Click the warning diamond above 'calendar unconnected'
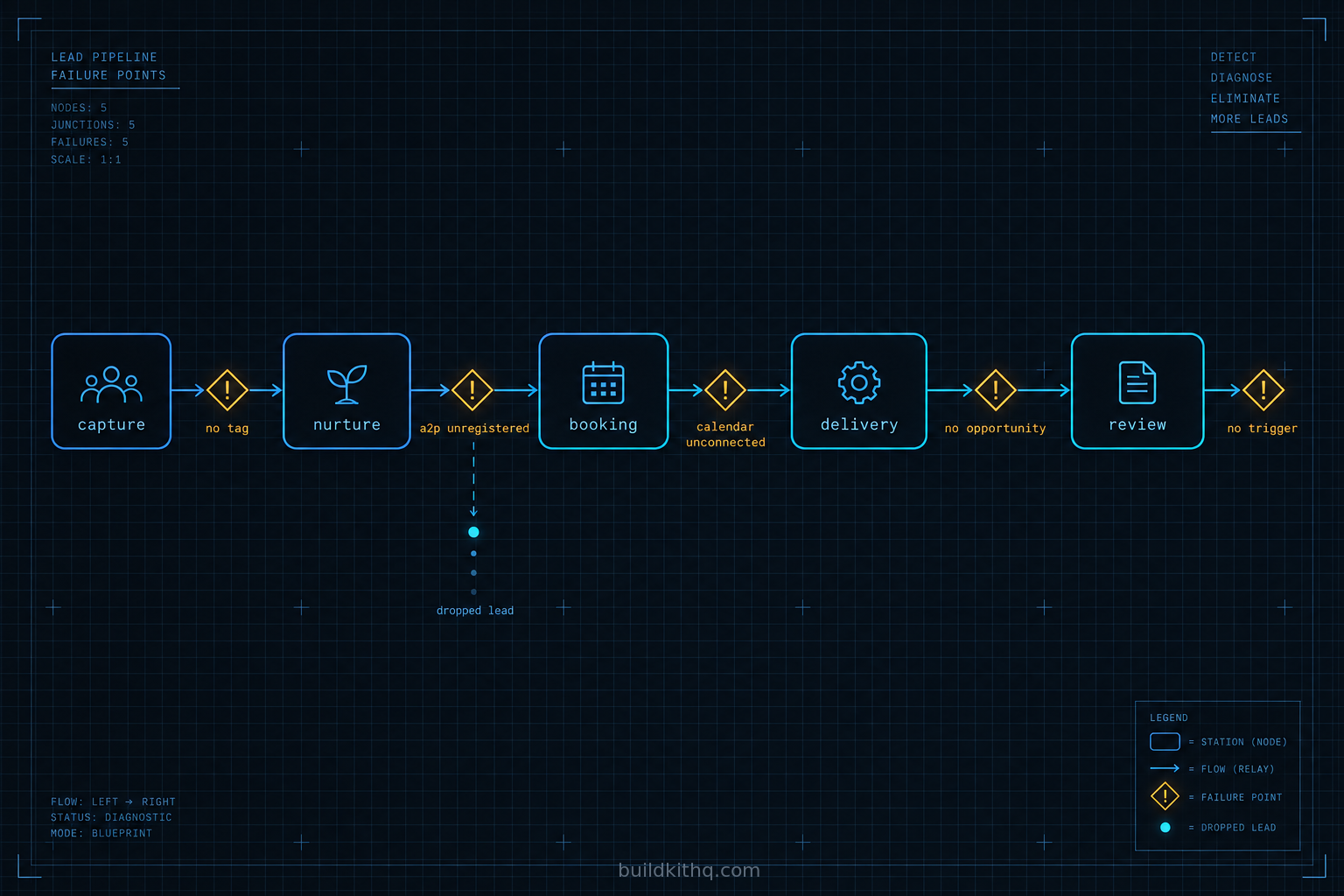The width and height of the screenshot is (1344, 896). (x=725, y=390)
